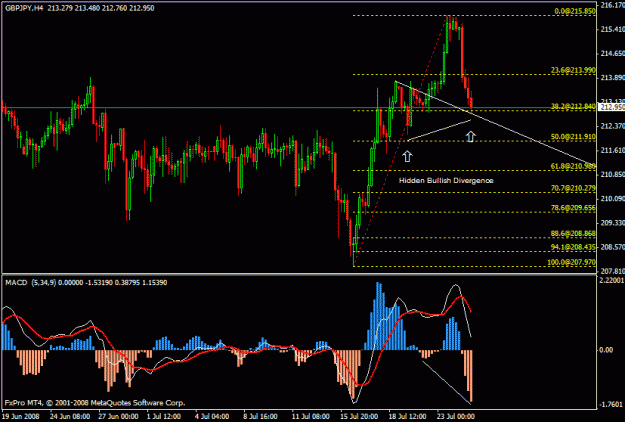Select the 70.7@210.279 retracement label

(573, 188)
